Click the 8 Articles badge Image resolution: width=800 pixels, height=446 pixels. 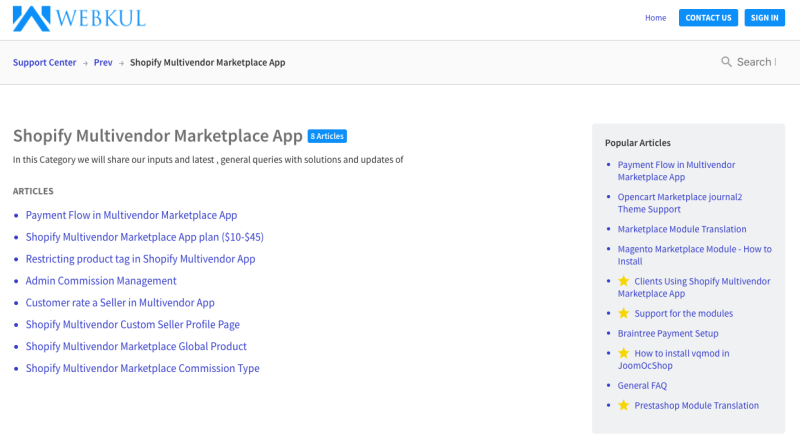pos(327,136)
